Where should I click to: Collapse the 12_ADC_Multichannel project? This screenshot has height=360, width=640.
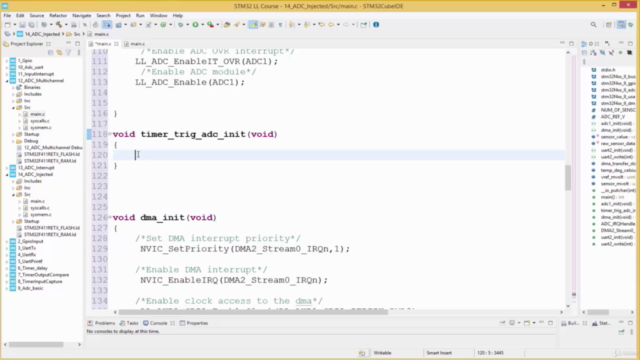click(7, 81)
